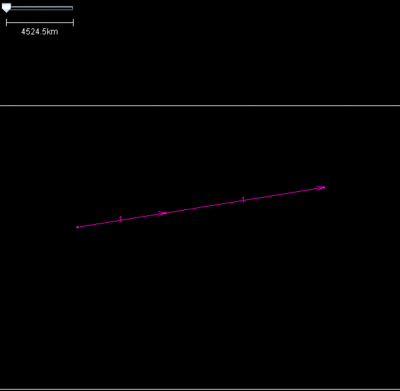Select the waypoint dot after first arrowhead

pyautogui.click(x=165, y=213)
